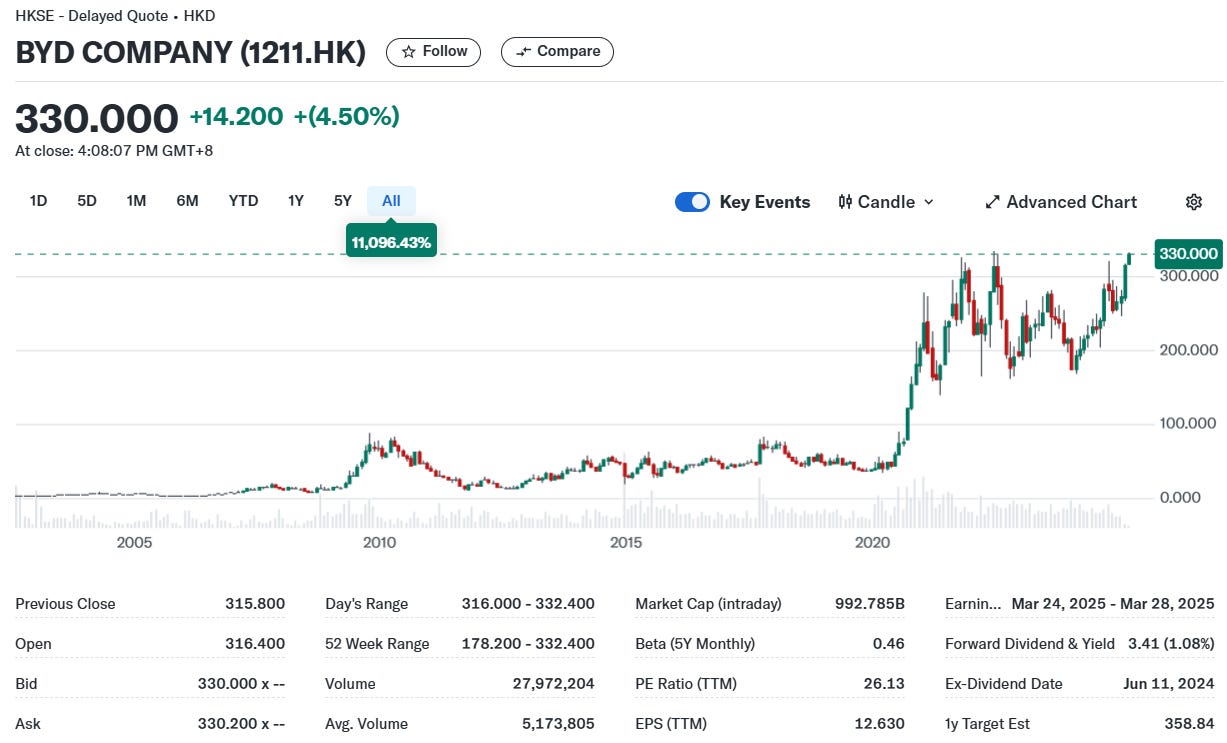Image resolution: width=1227 pixels, height=743 pixels.
Task: Open chart settings via the gear icon
Action: [x=1194, y=202]
